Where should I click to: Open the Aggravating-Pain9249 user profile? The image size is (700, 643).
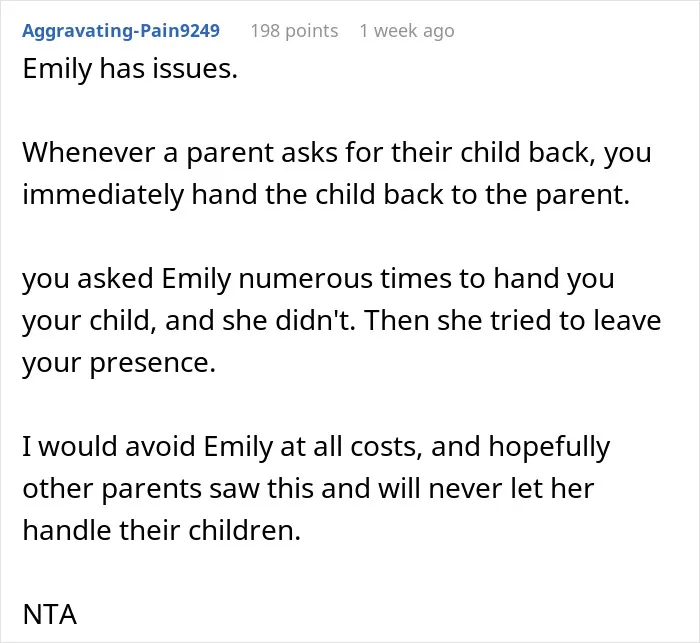pos(121,31)
